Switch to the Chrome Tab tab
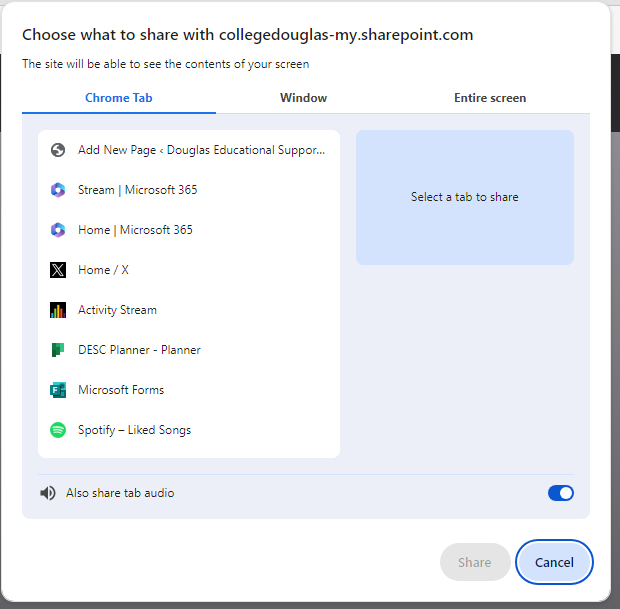This screenshot has width=620, height=609. [x=119, y=98]
